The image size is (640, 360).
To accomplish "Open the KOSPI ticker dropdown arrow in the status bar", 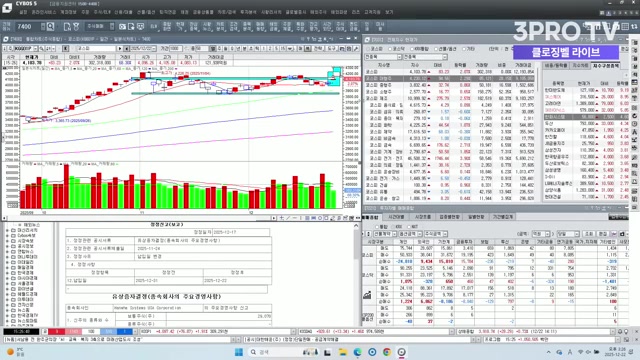I will pyautogui.click(x=293, y=332).
